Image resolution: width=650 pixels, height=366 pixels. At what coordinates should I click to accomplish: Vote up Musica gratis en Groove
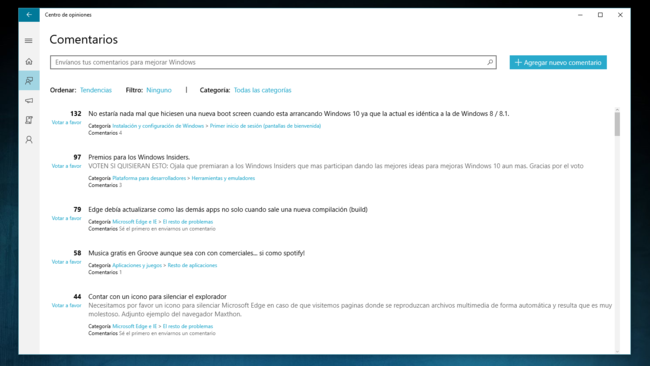(x=66, y=262)
